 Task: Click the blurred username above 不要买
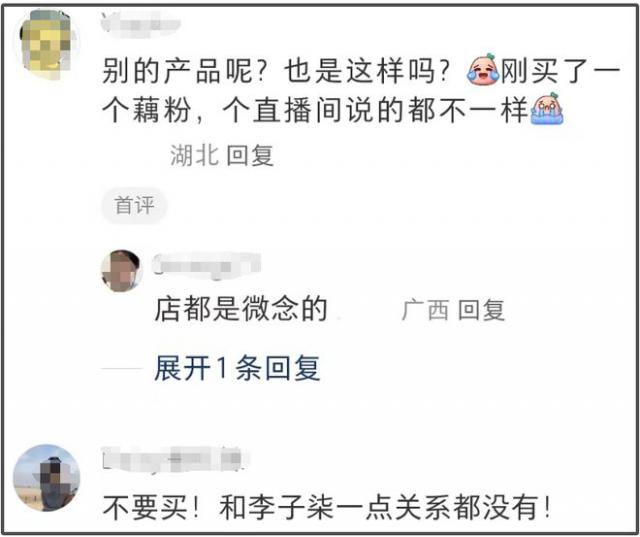[176, 459]
